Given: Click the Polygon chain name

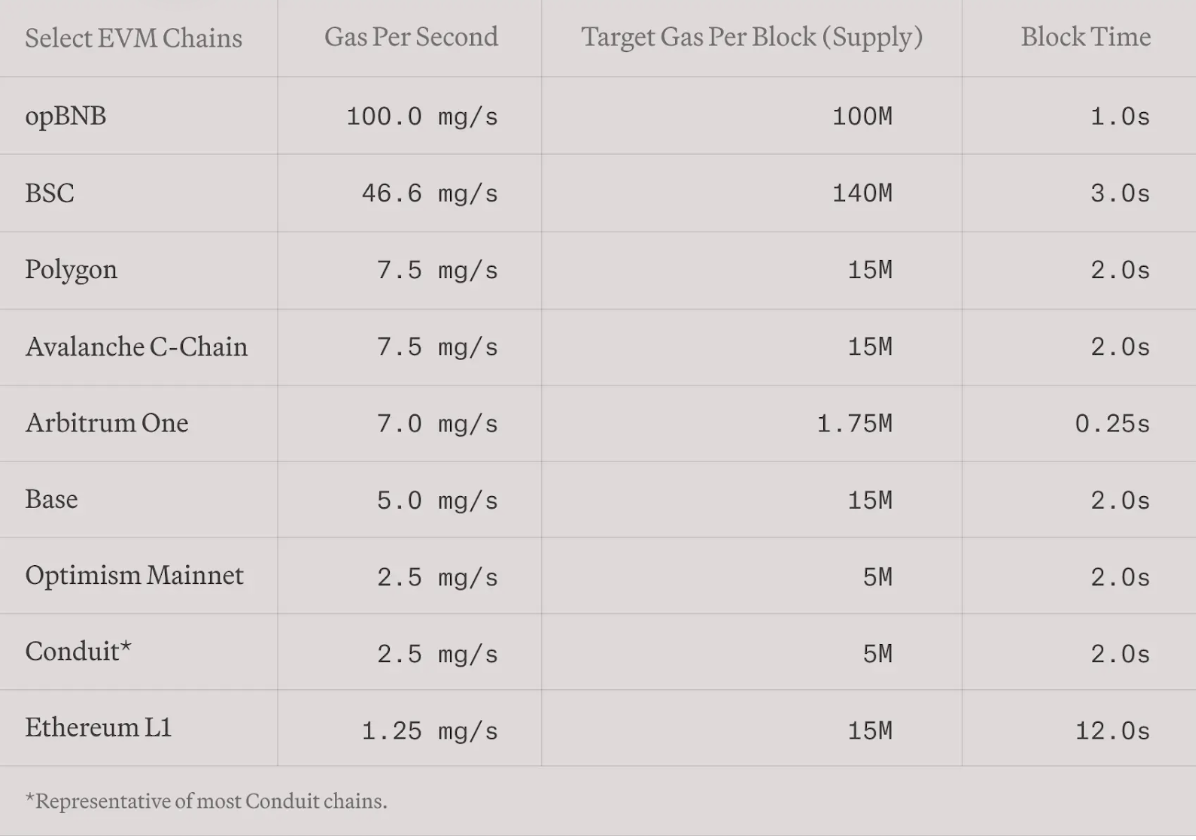Looking at the screenshot, I should [x=71, y=270].
